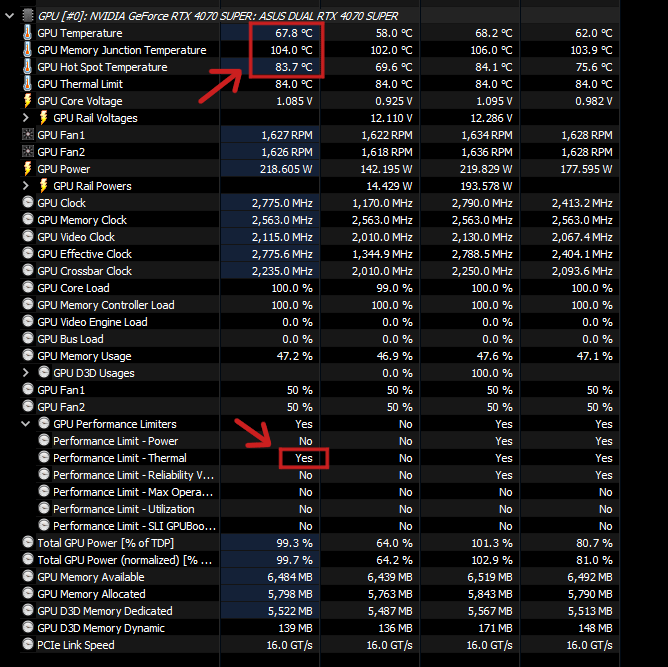The height and width of the screenshot is (667, 668).
Task: Click gauge icon beside GPU Memory Controller Load
Action: (x=28, y=304)
